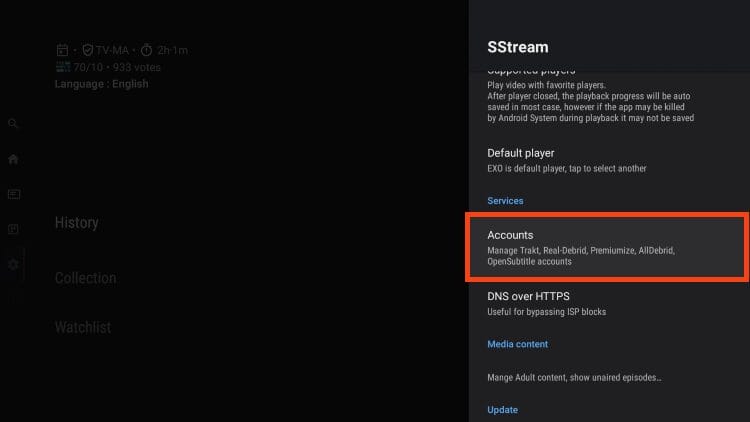Open Manage Adult content setting
The height and width of the screenshot is (422, 750).
point(607,378)
